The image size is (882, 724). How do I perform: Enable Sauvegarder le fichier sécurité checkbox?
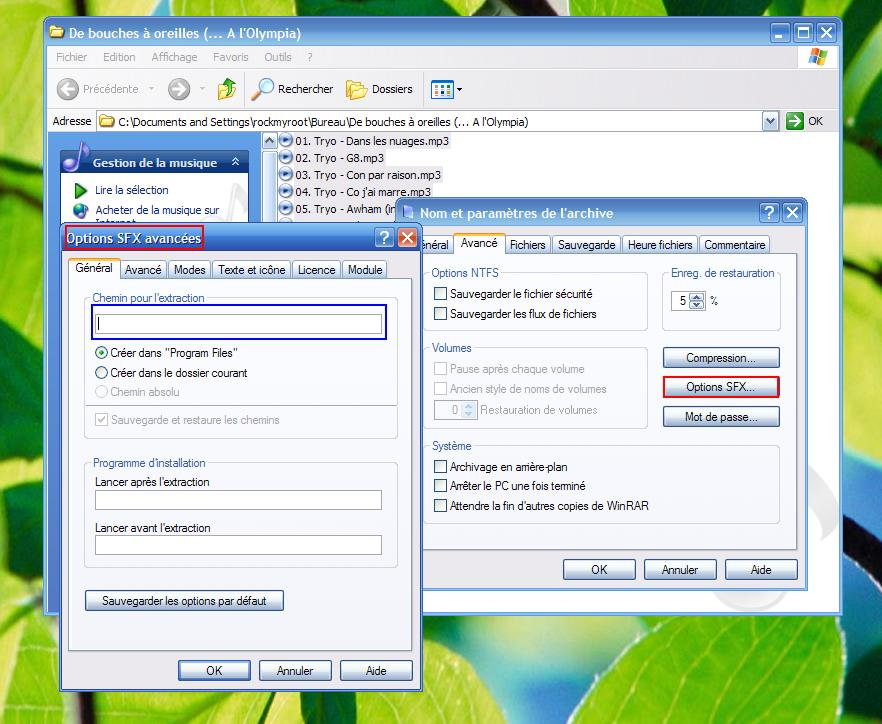441,294
